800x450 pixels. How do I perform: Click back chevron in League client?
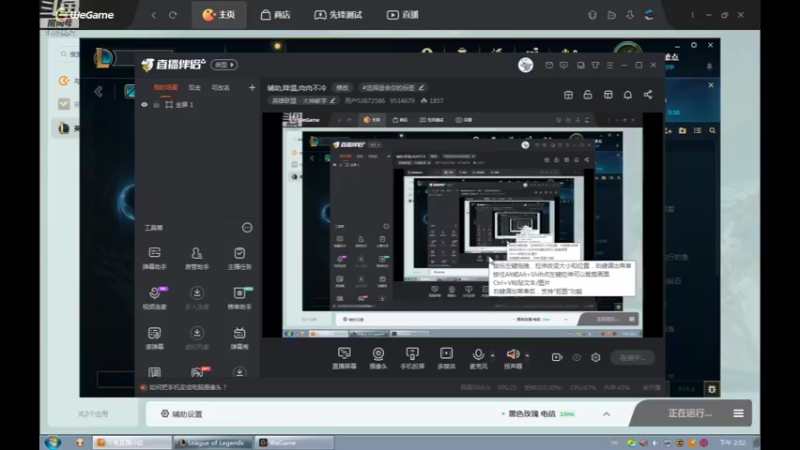pos(98,92)
